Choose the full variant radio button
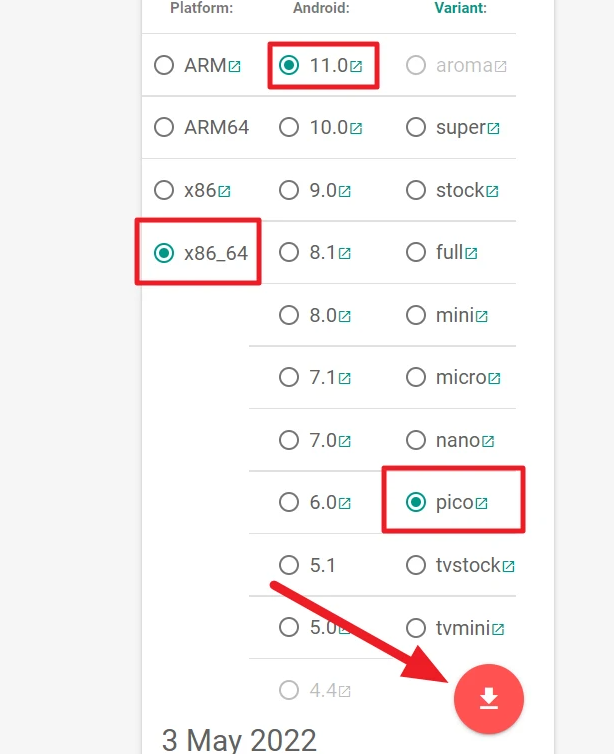Viewport: 614px width, 754px height. tap(416, 252)
